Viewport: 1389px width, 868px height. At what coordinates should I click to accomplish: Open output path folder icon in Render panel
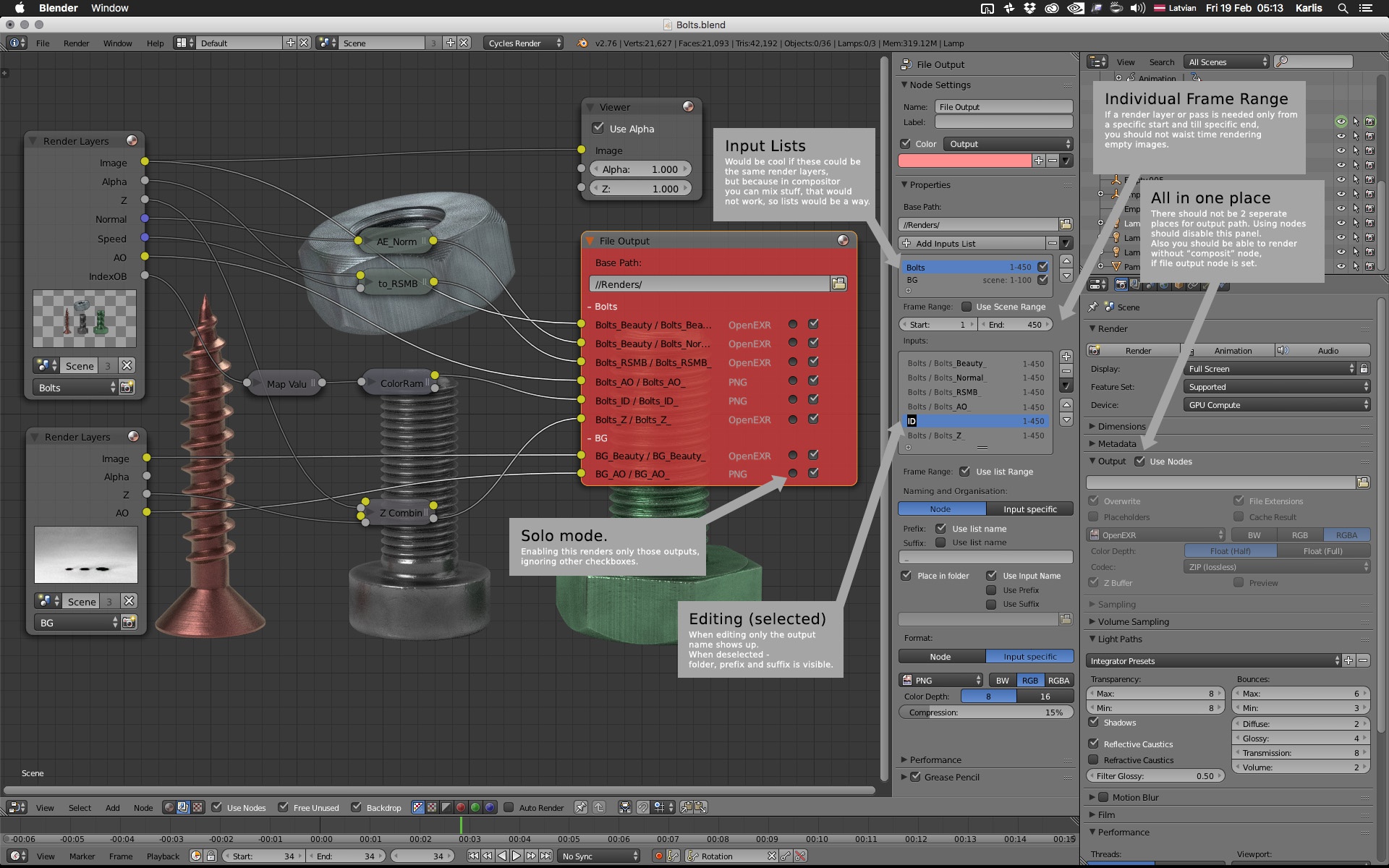[1363, 482]
